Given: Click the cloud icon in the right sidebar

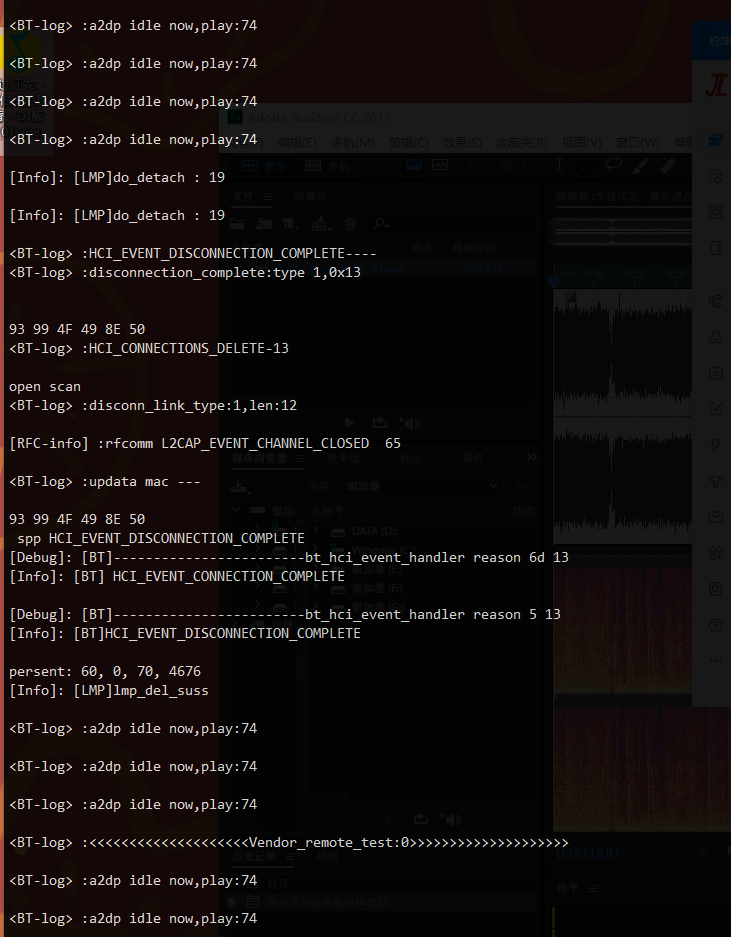Looking at the screenshot, I should (715, 337).
